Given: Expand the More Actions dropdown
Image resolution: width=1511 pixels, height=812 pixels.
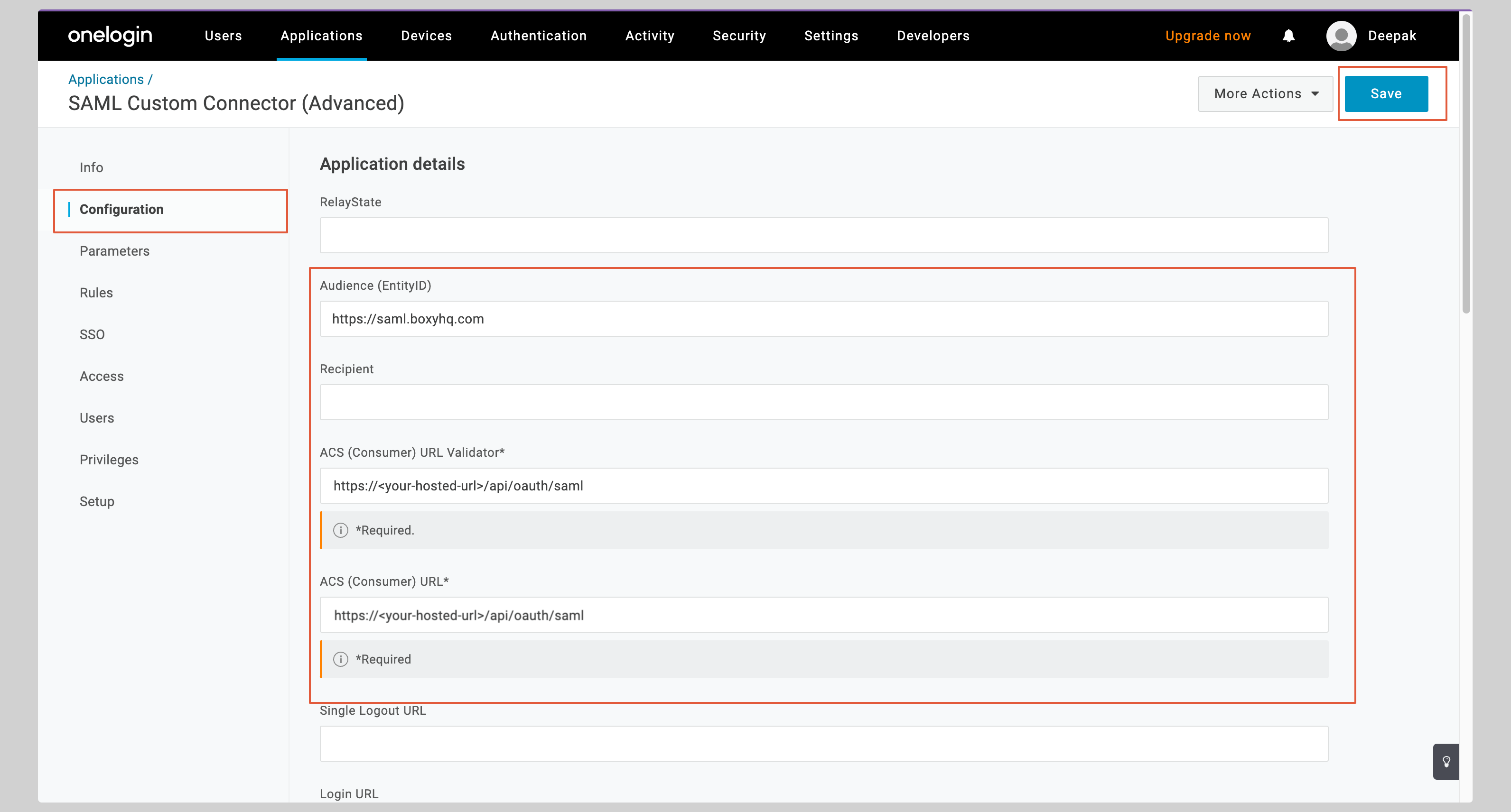Looking at the screenshot, I should pyautogui.click(x=1265, y=94).
